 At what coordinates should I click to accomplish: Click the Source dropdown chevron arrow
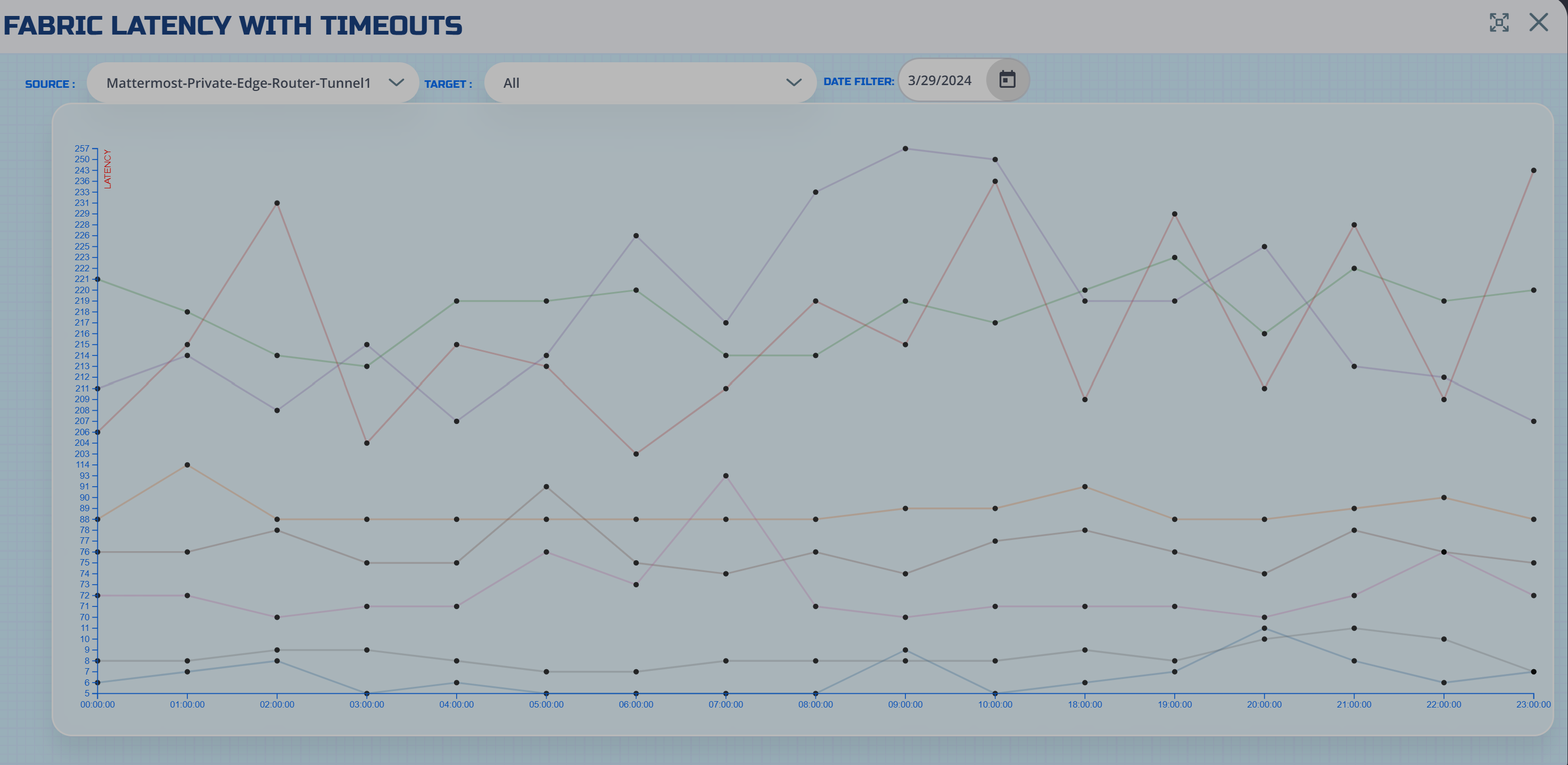[x=397, y=82]
